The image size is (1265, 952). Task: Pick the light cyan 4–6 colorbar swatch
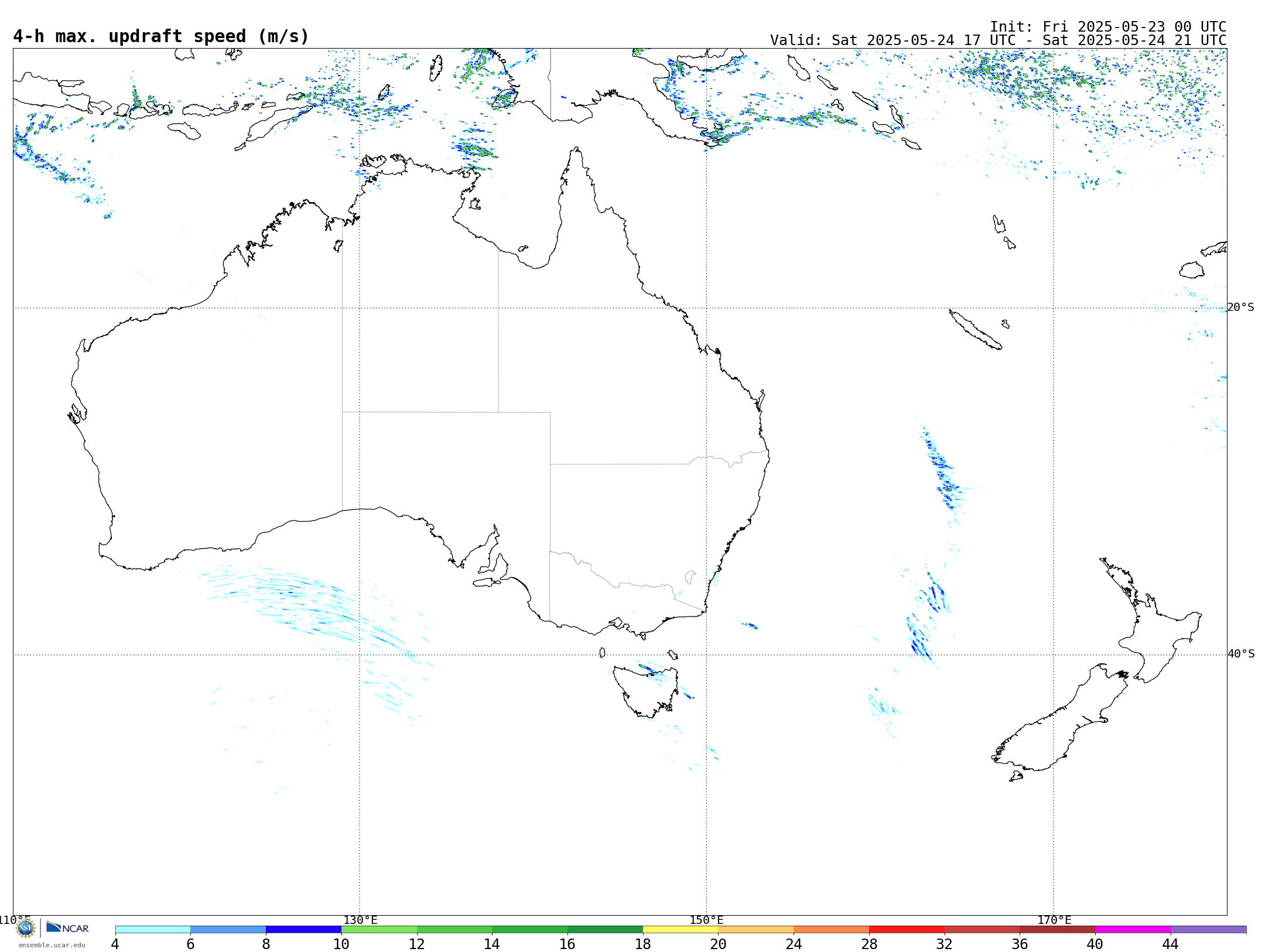pos(153,929)
